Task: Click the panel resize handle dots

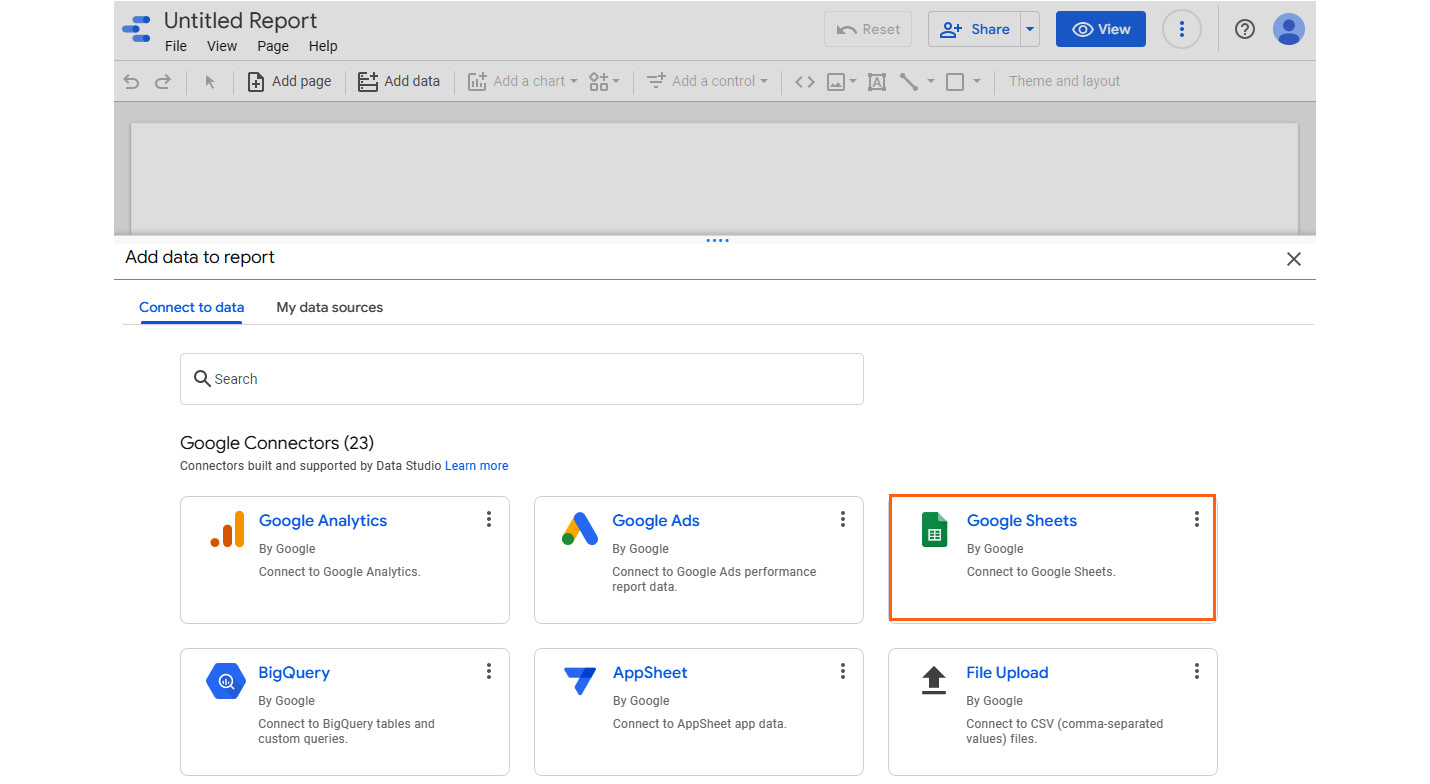Action: pyautogui.click(x=717, y=240)
